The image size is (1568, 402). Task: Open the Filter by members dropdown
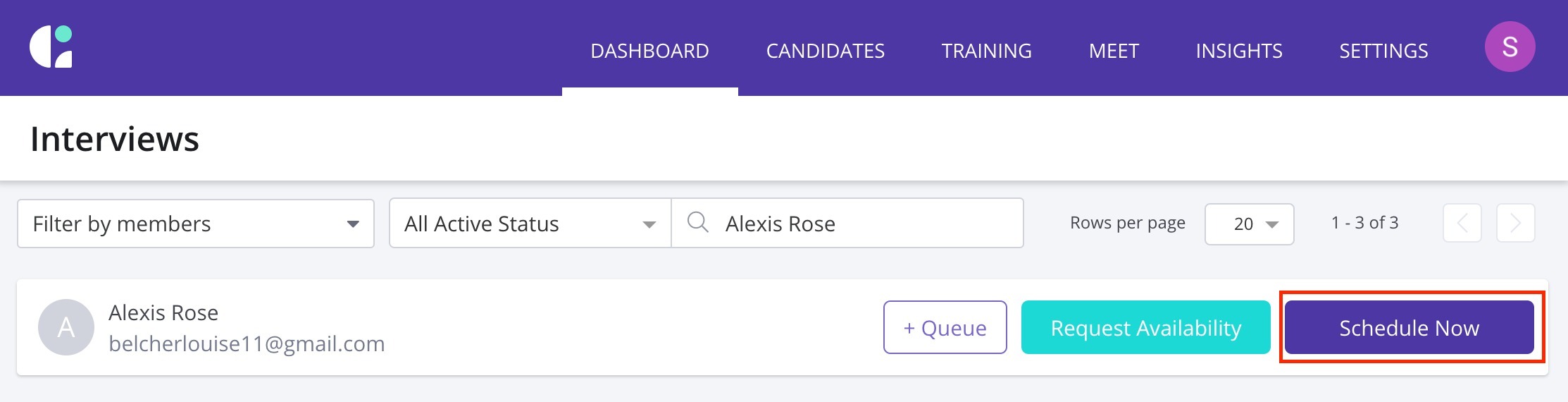(x=195, y=224)
